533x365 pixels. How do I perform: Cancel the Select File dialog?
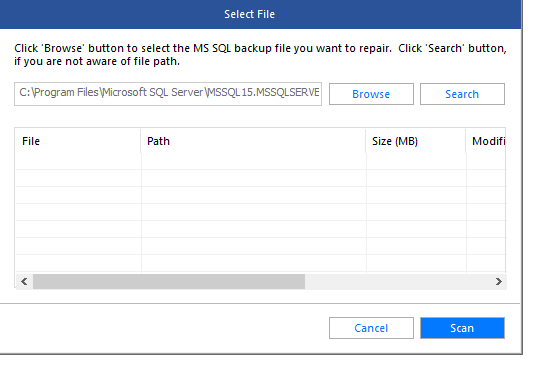click(371, 328)
